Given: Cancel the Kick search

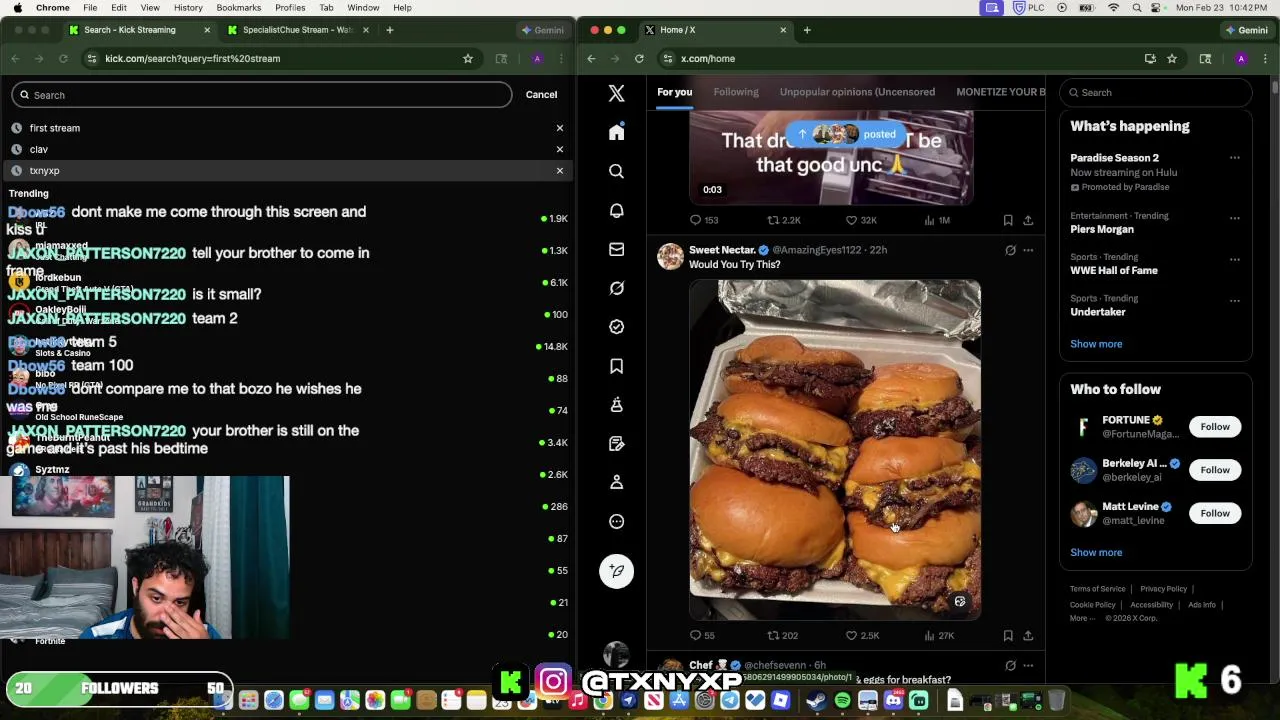Looking at the screenshot, I should tap(541, 95).
